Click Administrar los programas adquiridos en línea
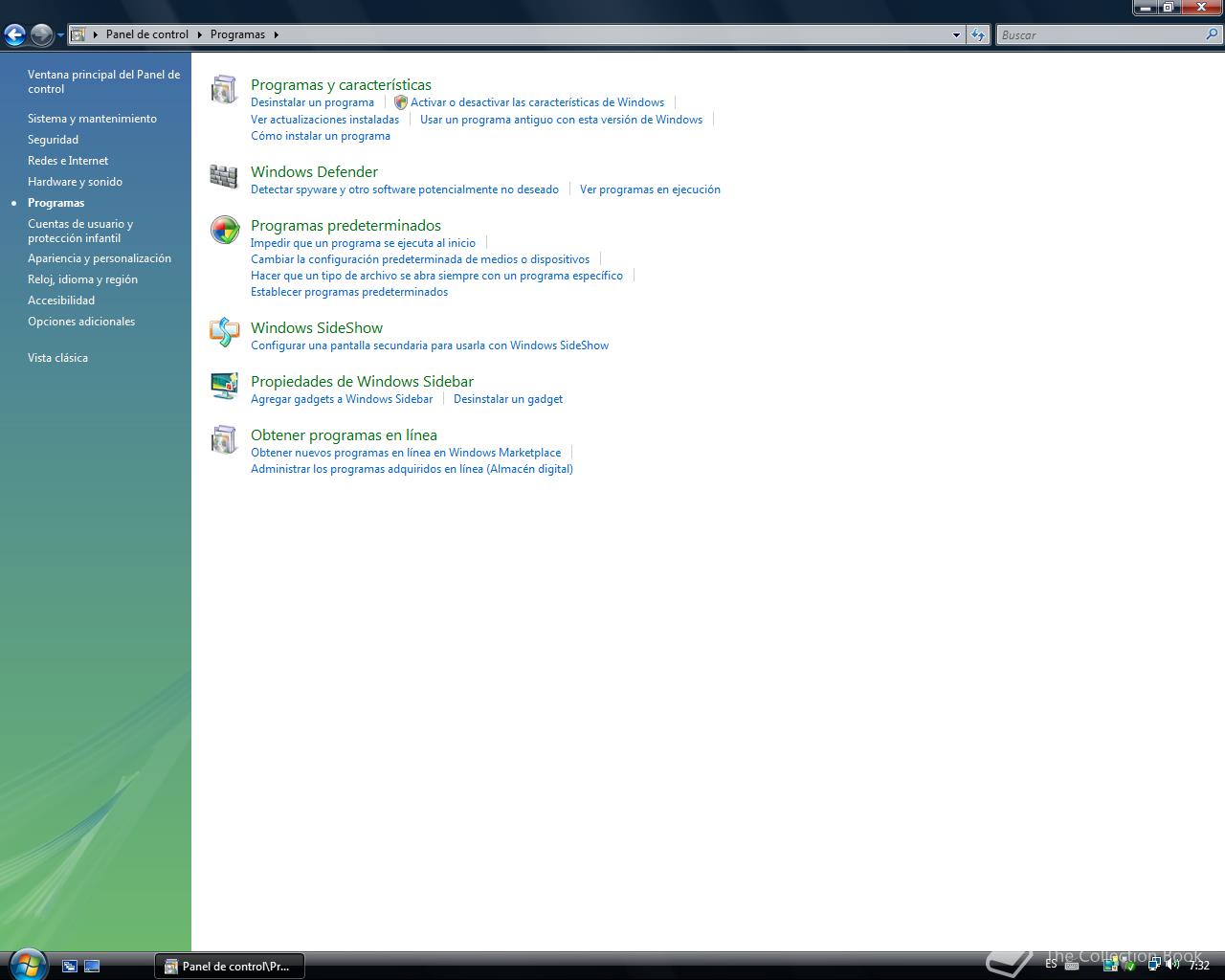 pyautogui.click(x=412, y=469)
